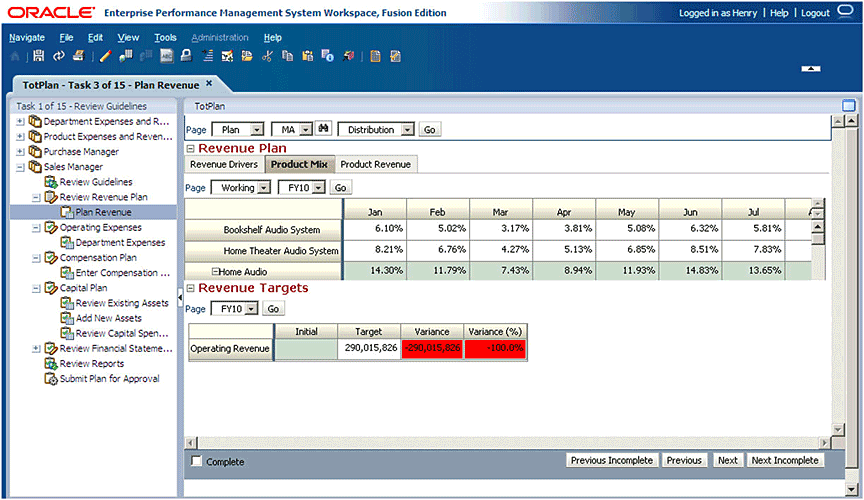Open the Tools menu
The width and height of the screenshot is (864, 500).
[165, 37]
